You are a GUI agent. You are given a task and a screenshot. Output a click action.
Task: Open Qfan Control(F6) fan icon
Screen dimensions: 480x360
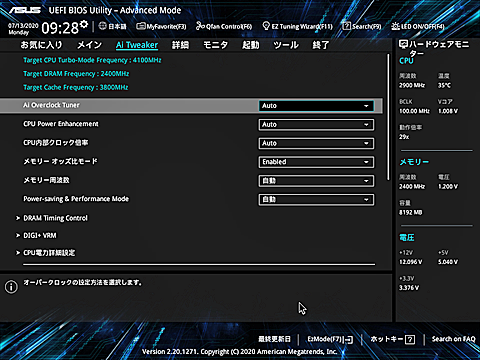[x=200, y=26]
